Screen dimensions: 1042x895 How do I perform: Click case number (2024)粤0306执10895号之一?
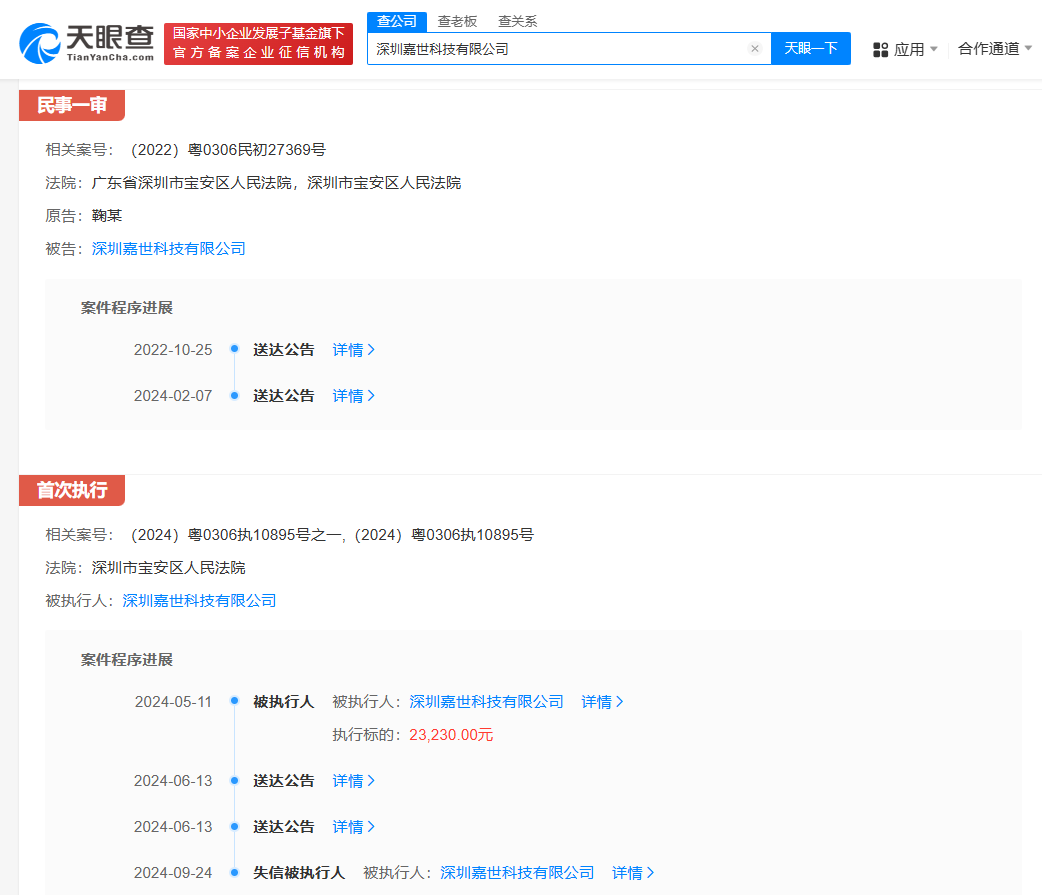pos(237,535)
